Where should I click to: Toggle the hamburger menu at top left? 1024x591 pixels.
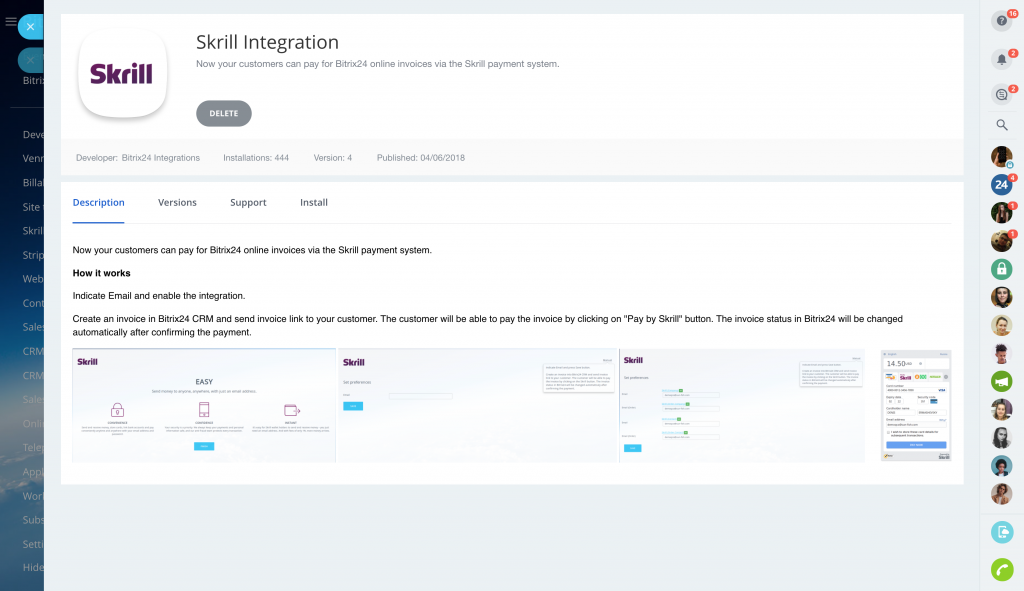pos(11,21)
